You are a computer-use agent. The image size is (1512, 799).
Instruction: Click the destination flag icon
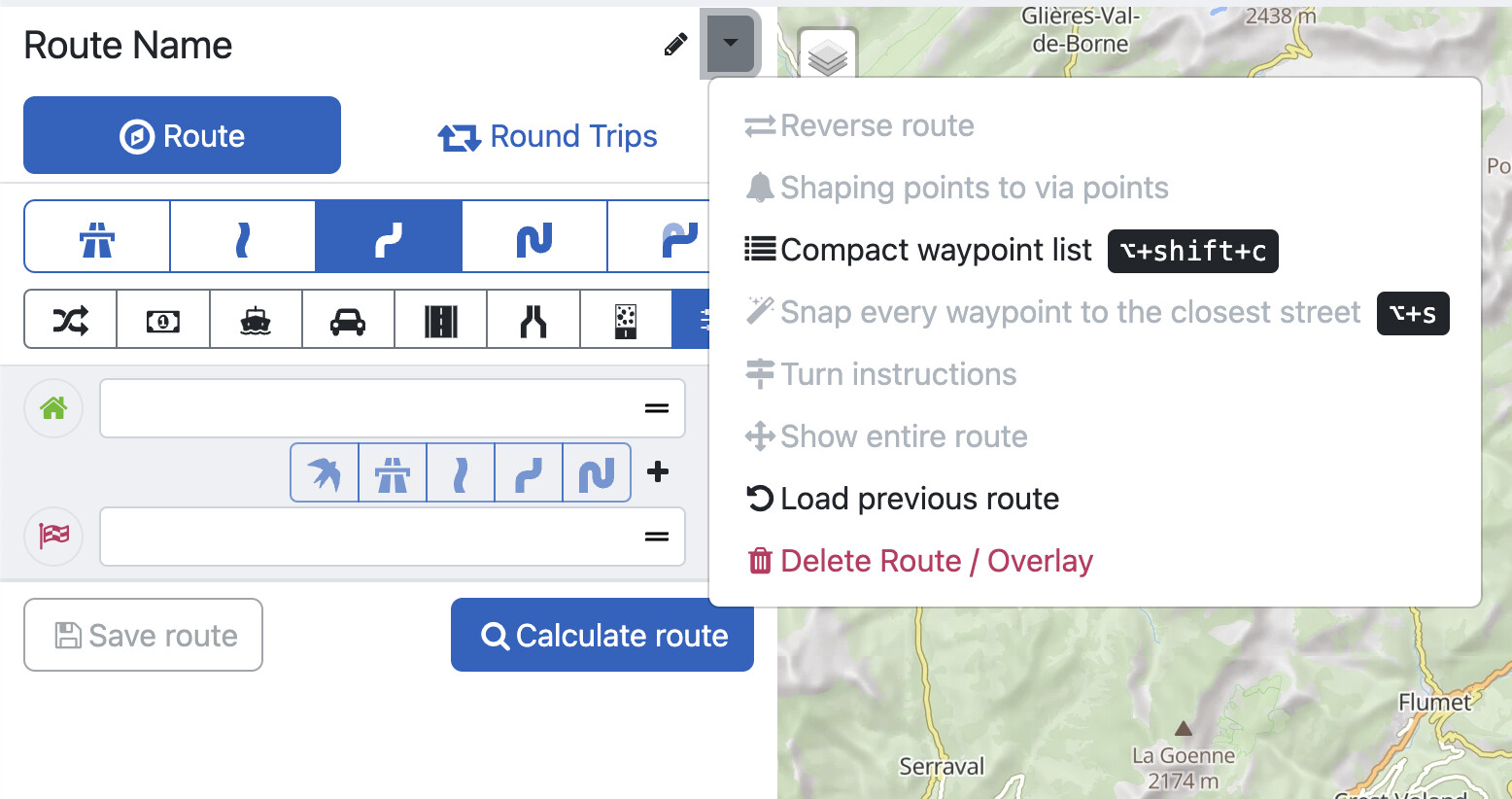click(53, 536)
